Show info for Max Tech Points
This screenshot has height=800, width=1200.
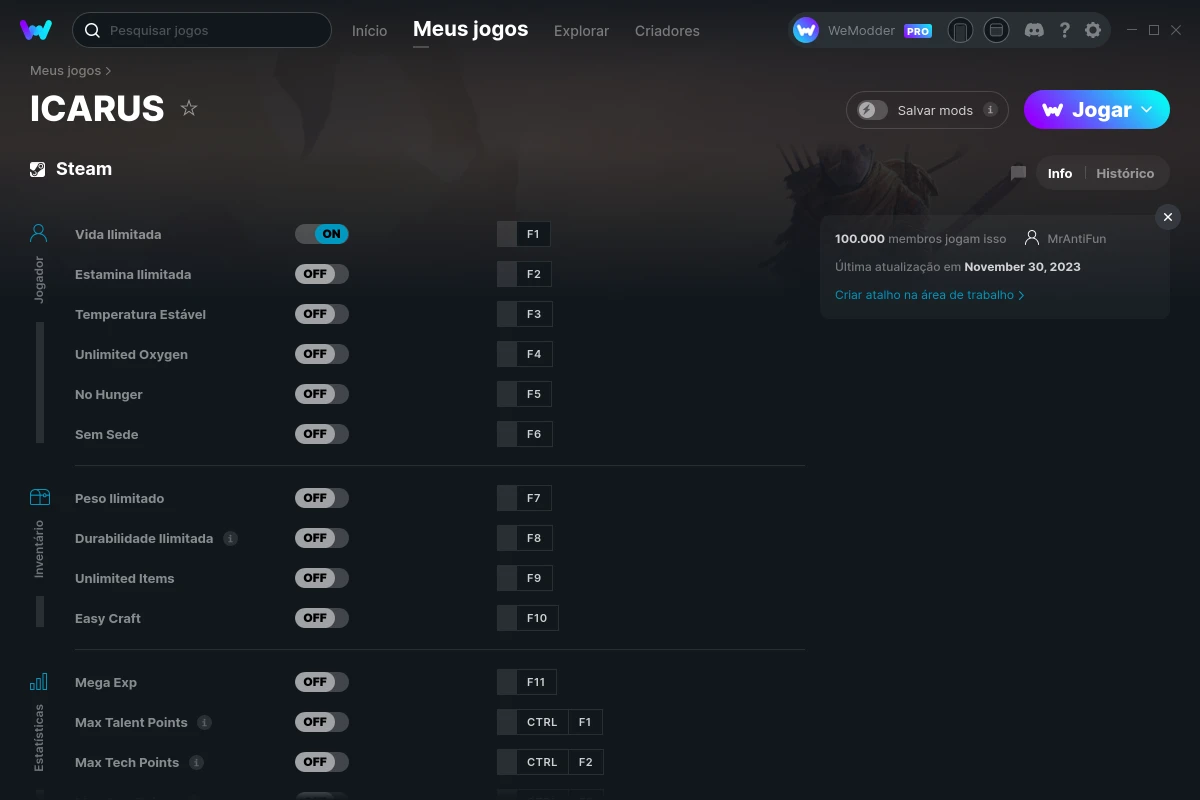[196, 762]
